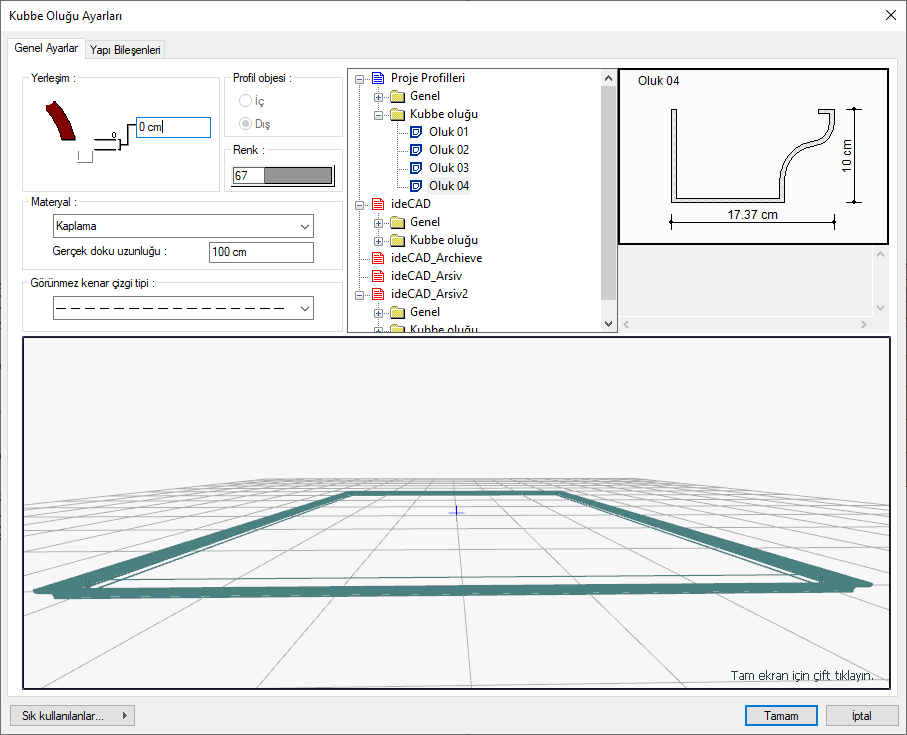907x735 pixels.
Task: Switch to the Yapı Bileşenleri tab
Action: pyautogui.click(x=125, y=49)
